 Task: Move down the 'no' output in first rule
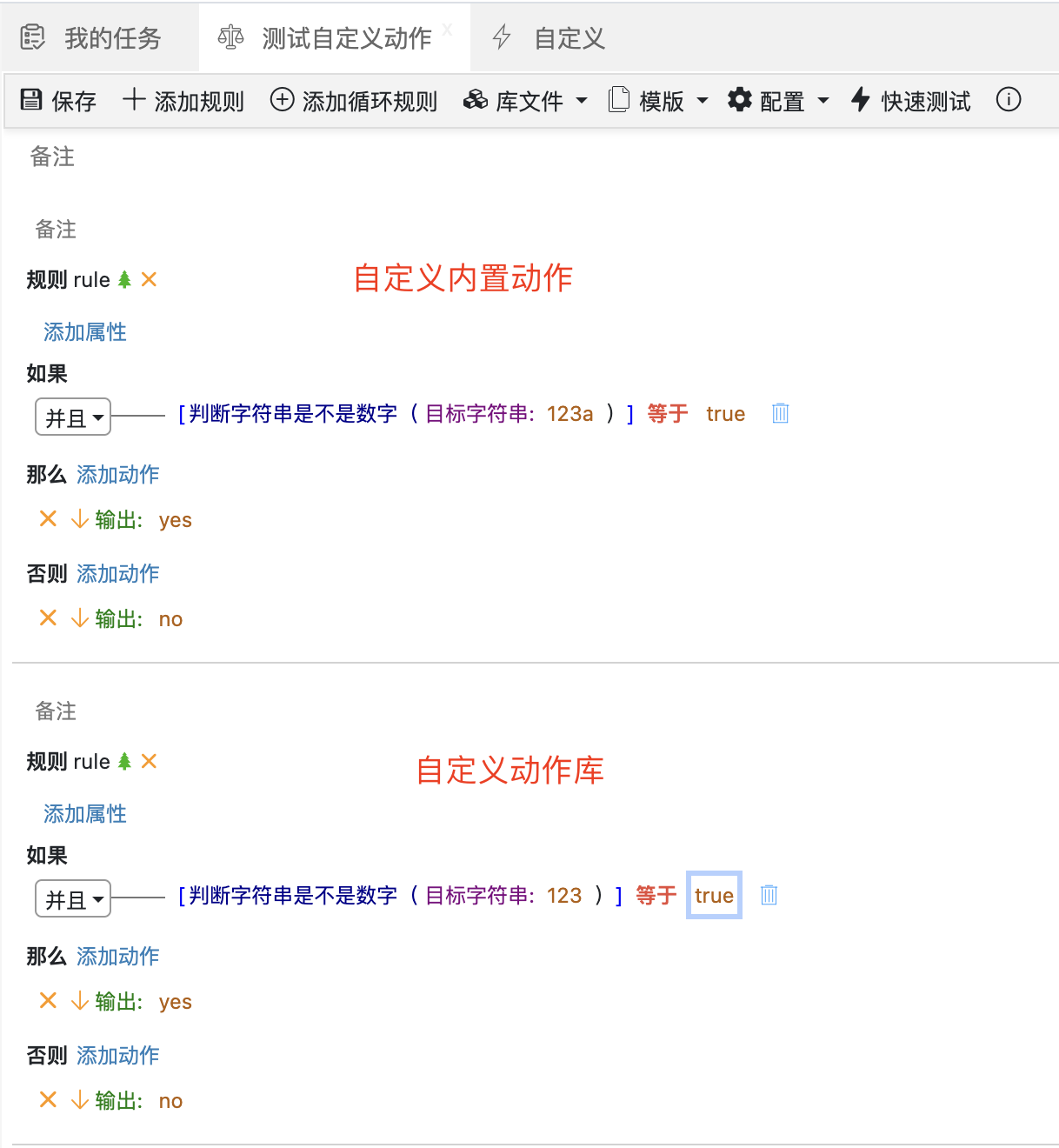tap(79, 619)
